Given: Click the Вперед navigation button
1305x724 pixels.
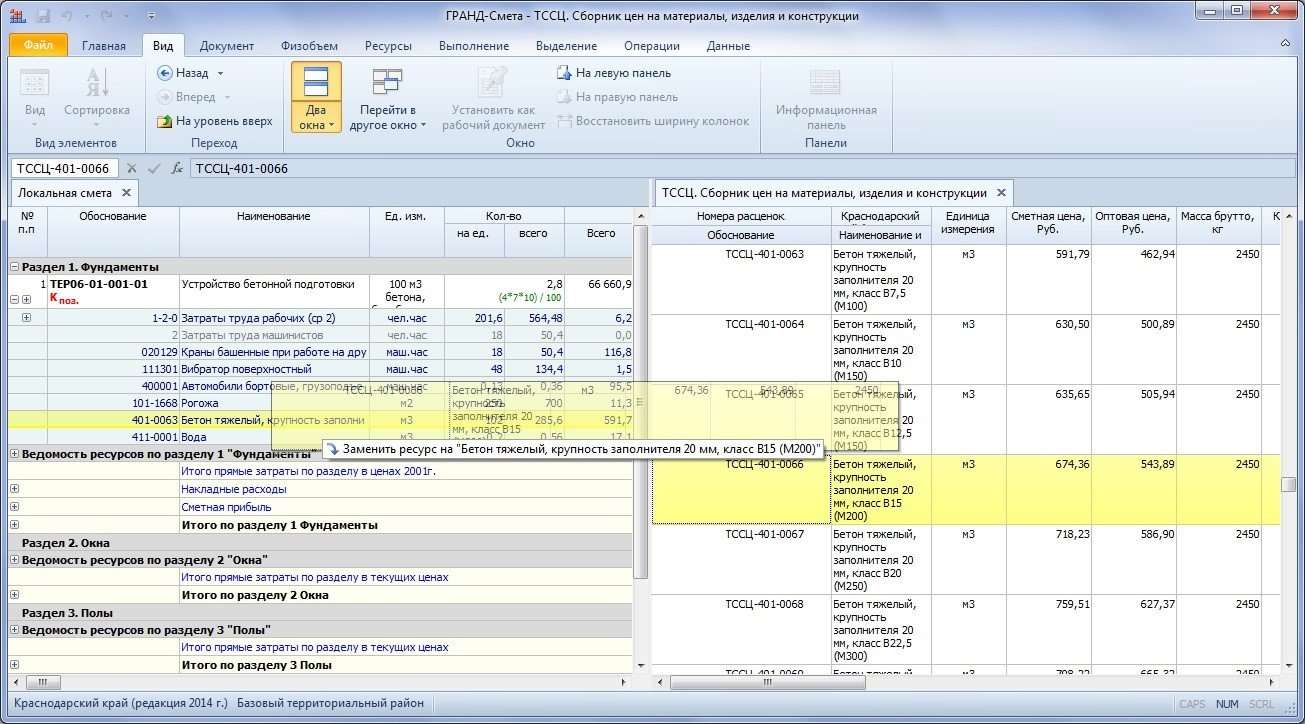Looking at the screenshot, I should point(186,97).
